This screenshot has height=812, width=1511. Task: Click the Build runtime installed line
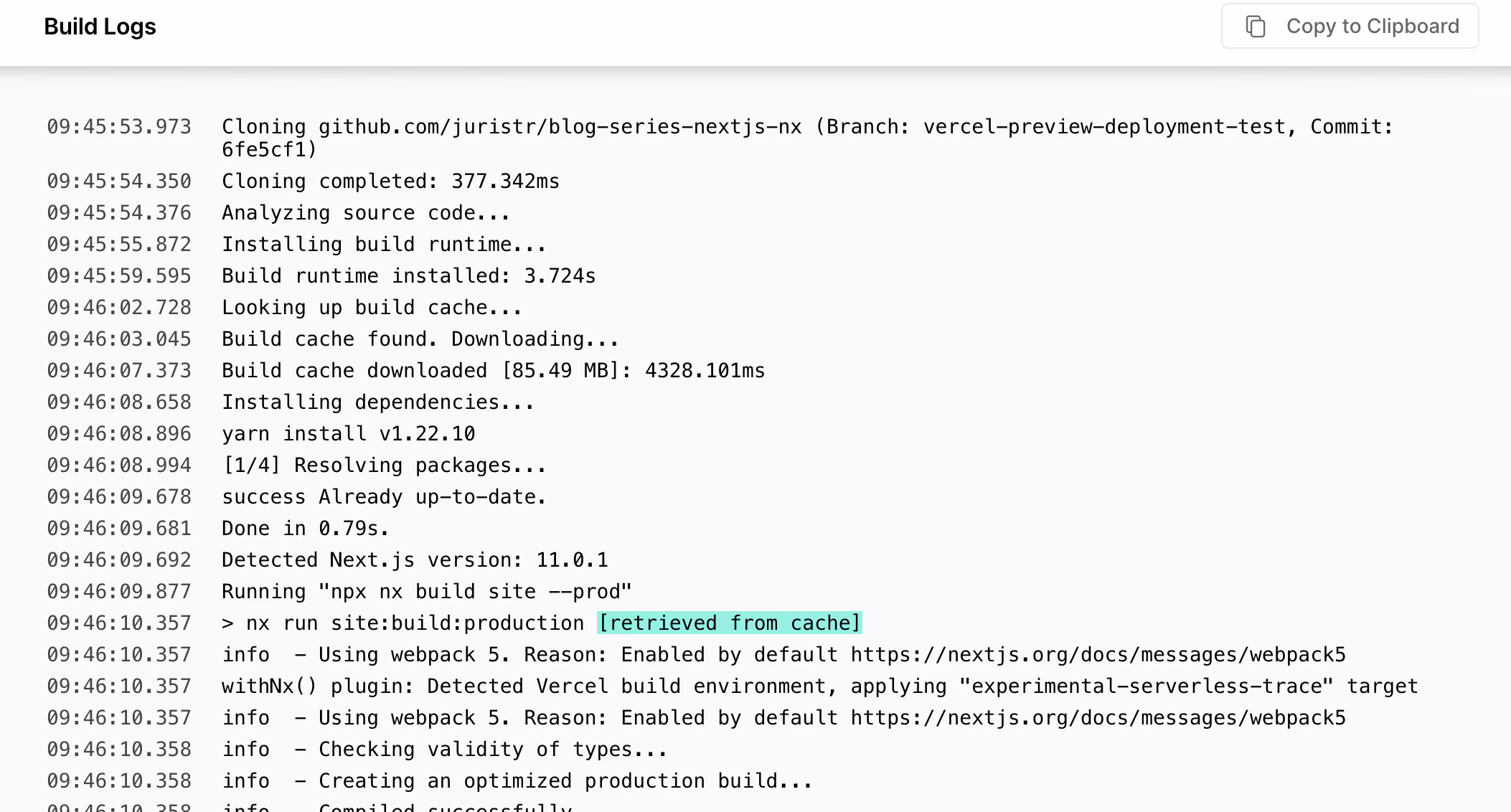(408, 275)
